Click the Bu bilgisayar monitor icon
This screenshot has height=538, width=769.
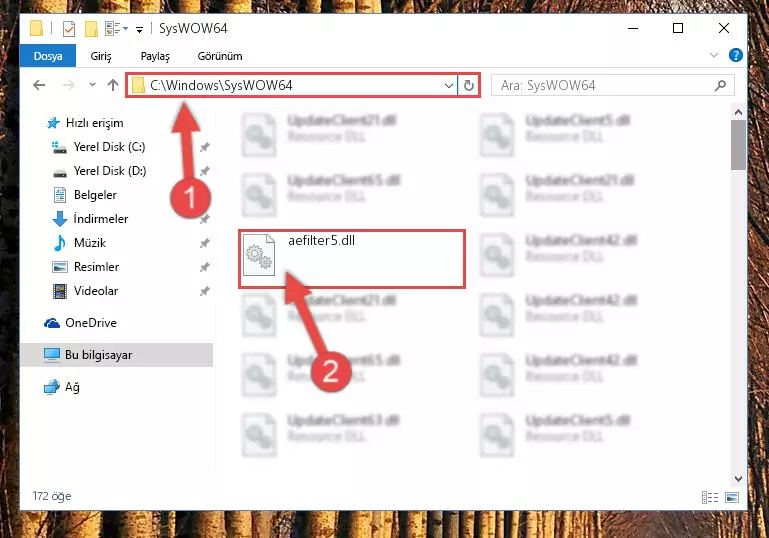(x=51, y=355)
